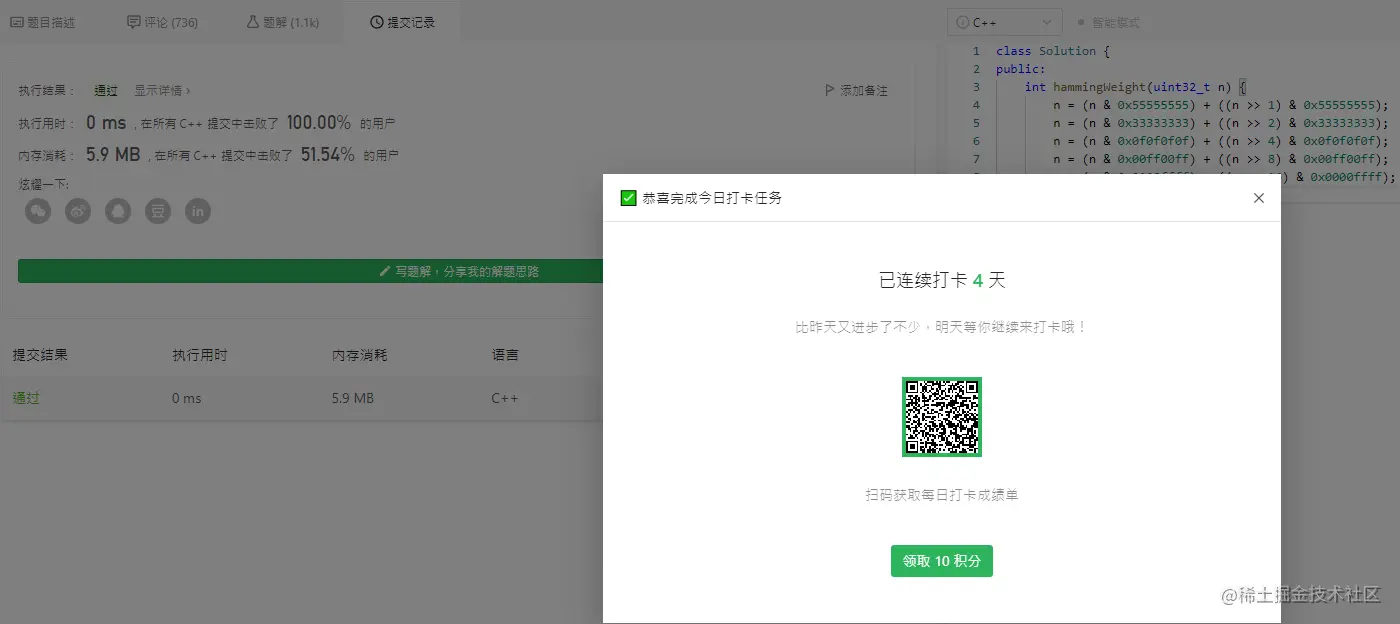Close the daily check-in dialog
Image resolution: width=1400 pixels, height=624 pixels.
pos(1258,198)
